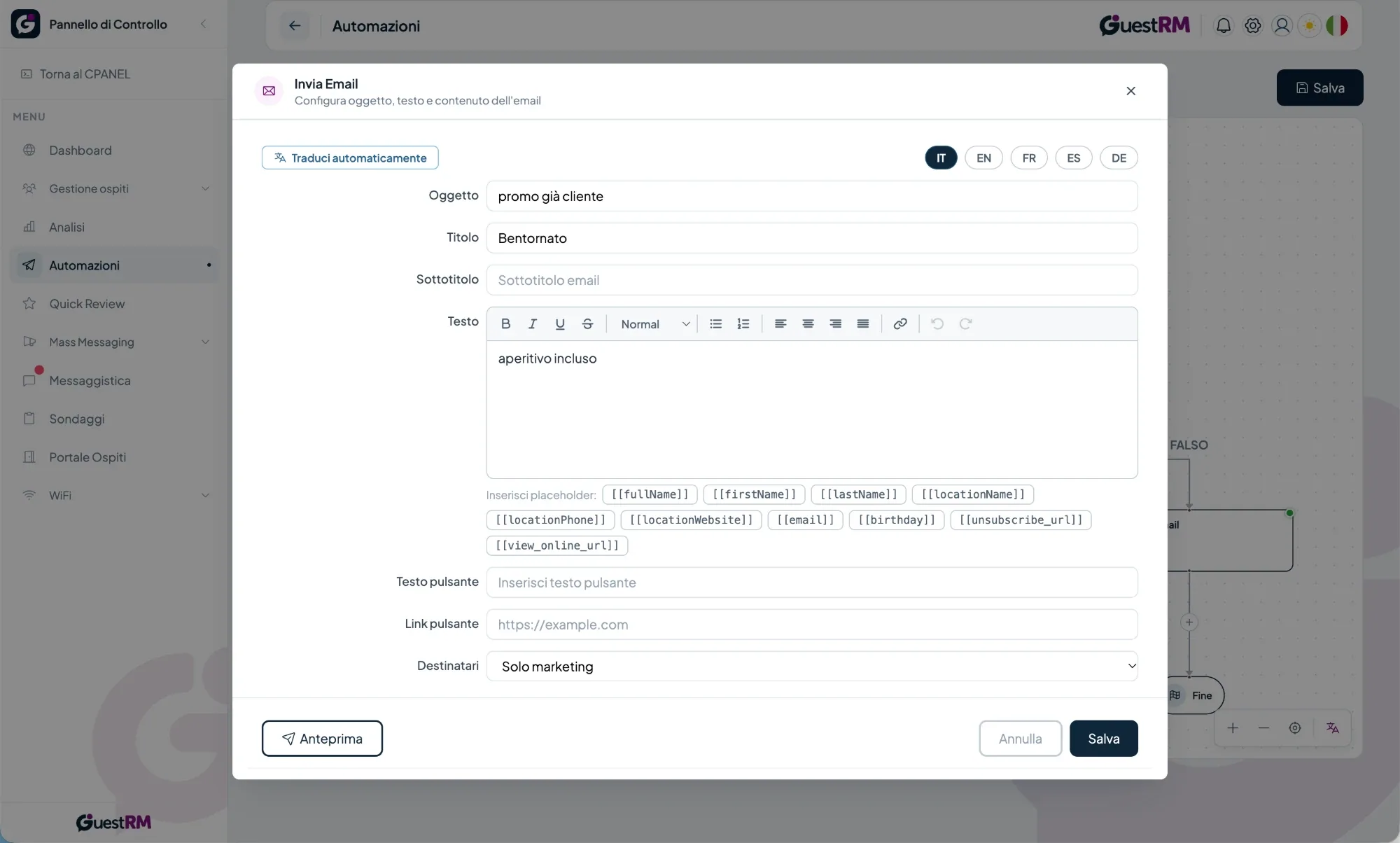Open Automazioni from sidebar
The width and height of the screenshot is (1400, 843).
tap(115, 265)
